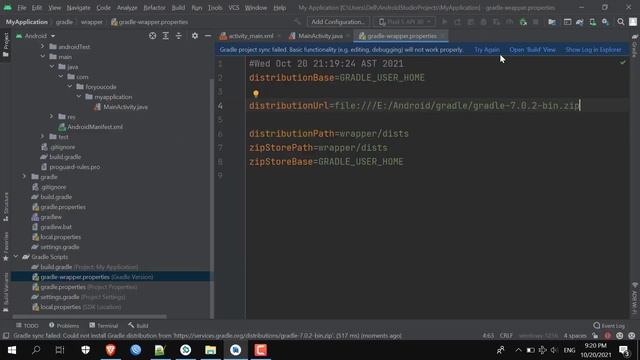Click the CRLF line separator indicator
The image size is (640, 360).
506,336
